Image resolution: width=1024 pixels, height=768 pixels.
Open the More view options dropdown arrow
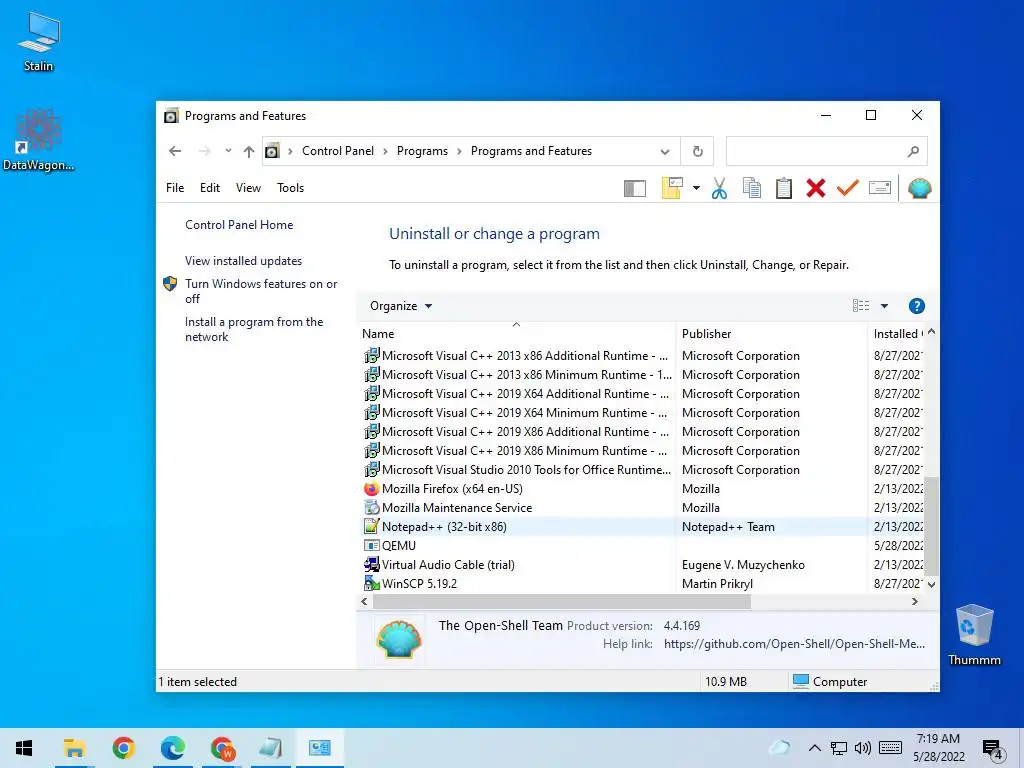tap(884, 306)
